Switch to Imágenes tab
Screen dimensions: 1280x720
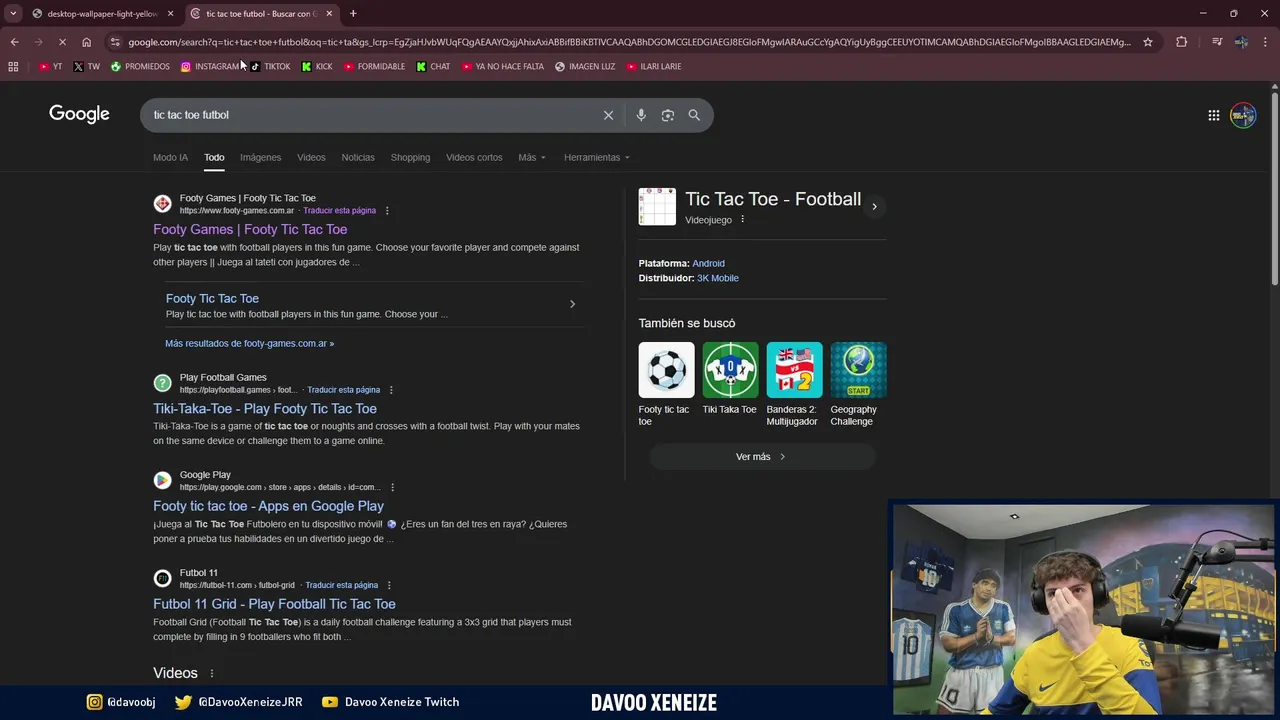point(260,157)
